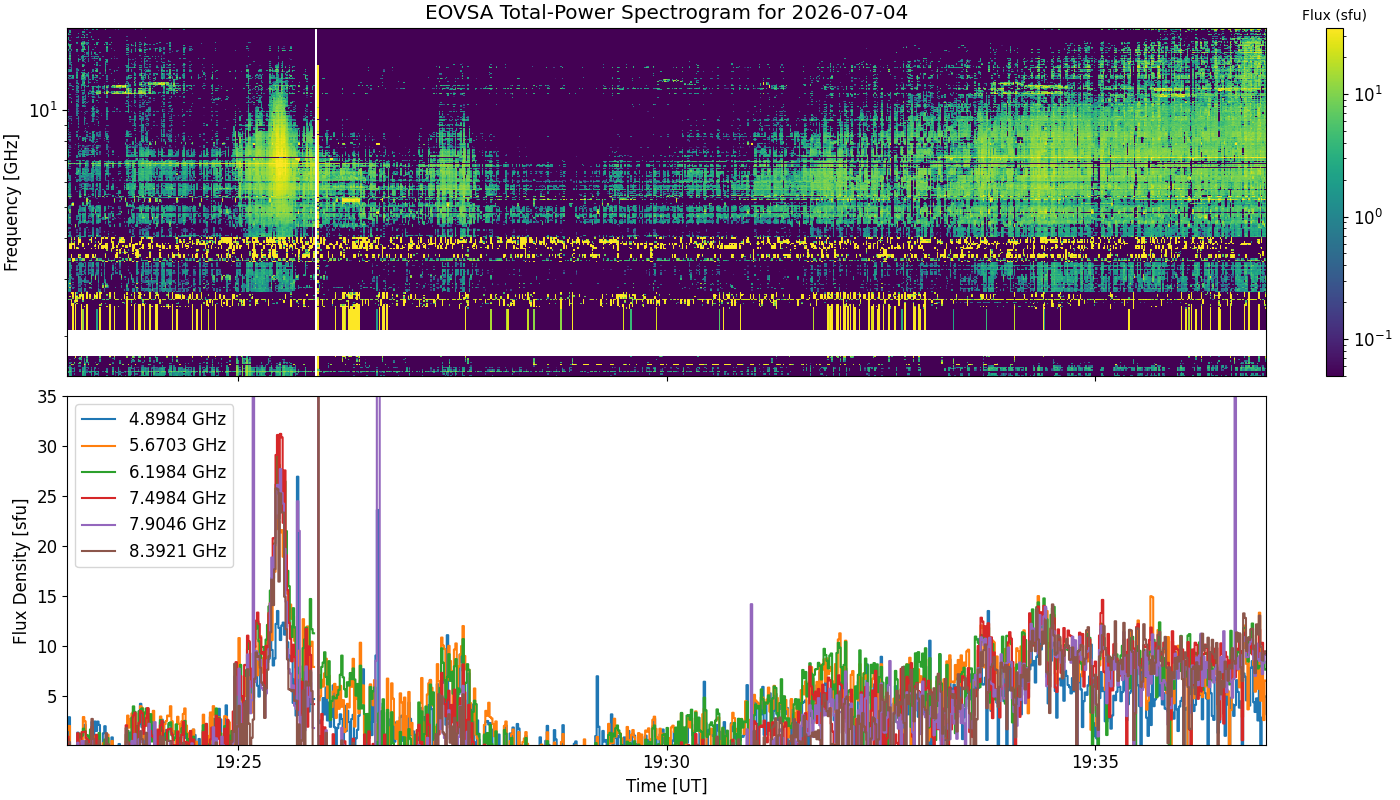Click the 19:30 time axis tick label

pyautogui.click(x=667, y=761)
